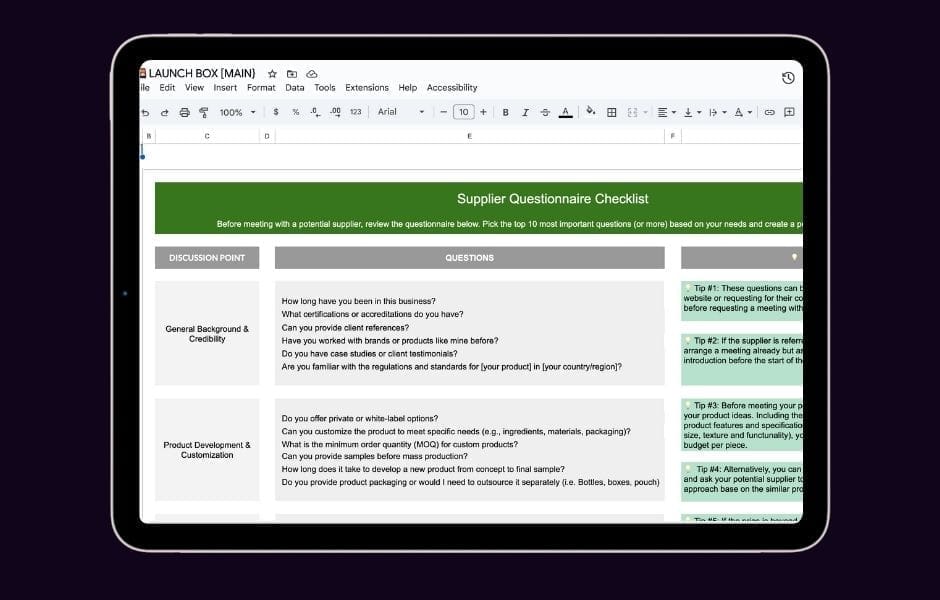Click the undo arrow

[145, 112]
